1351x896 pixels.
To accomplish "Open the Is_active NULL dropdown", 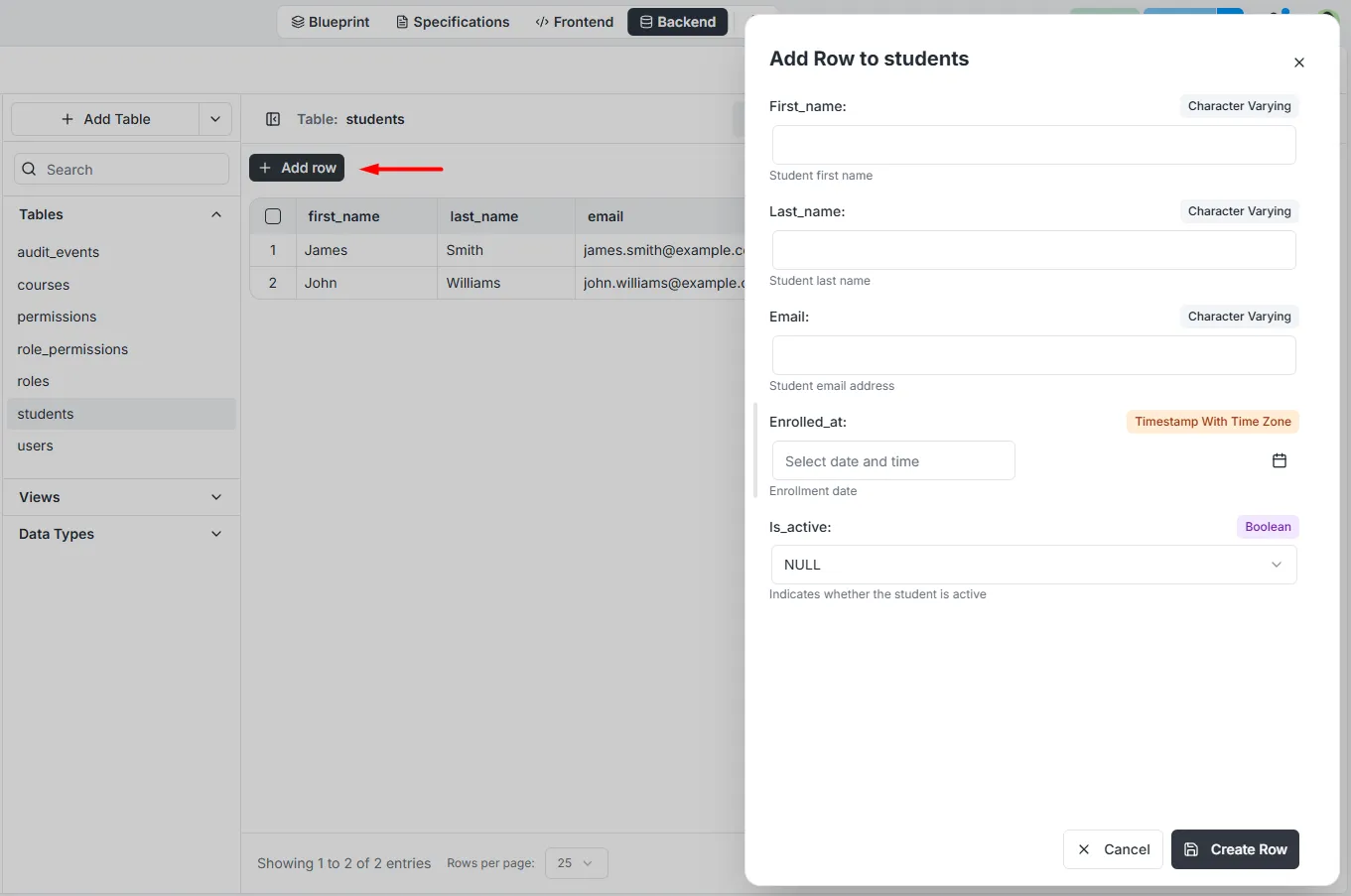I will coord(1033,565).
